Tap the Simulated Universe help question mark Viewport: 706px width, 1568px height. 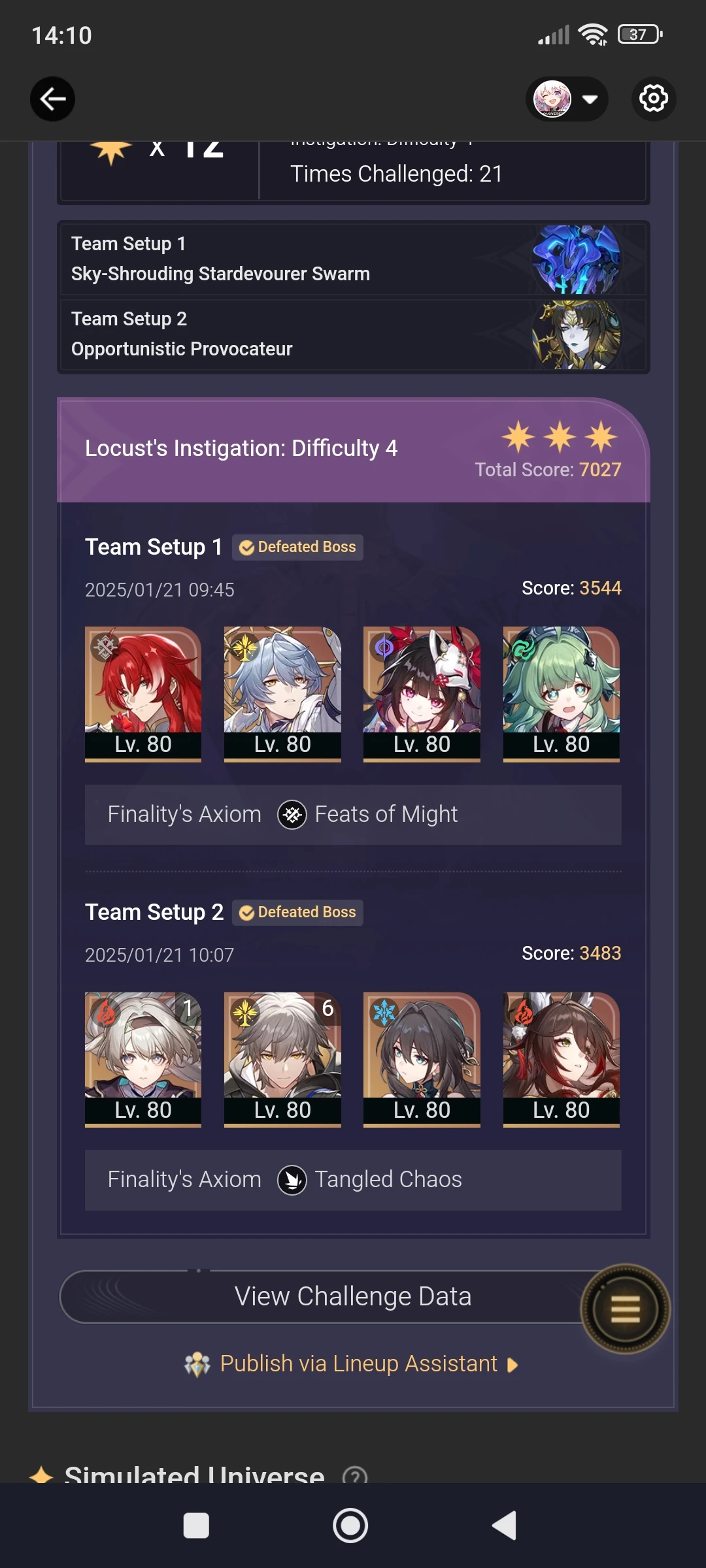(355, 1475)
